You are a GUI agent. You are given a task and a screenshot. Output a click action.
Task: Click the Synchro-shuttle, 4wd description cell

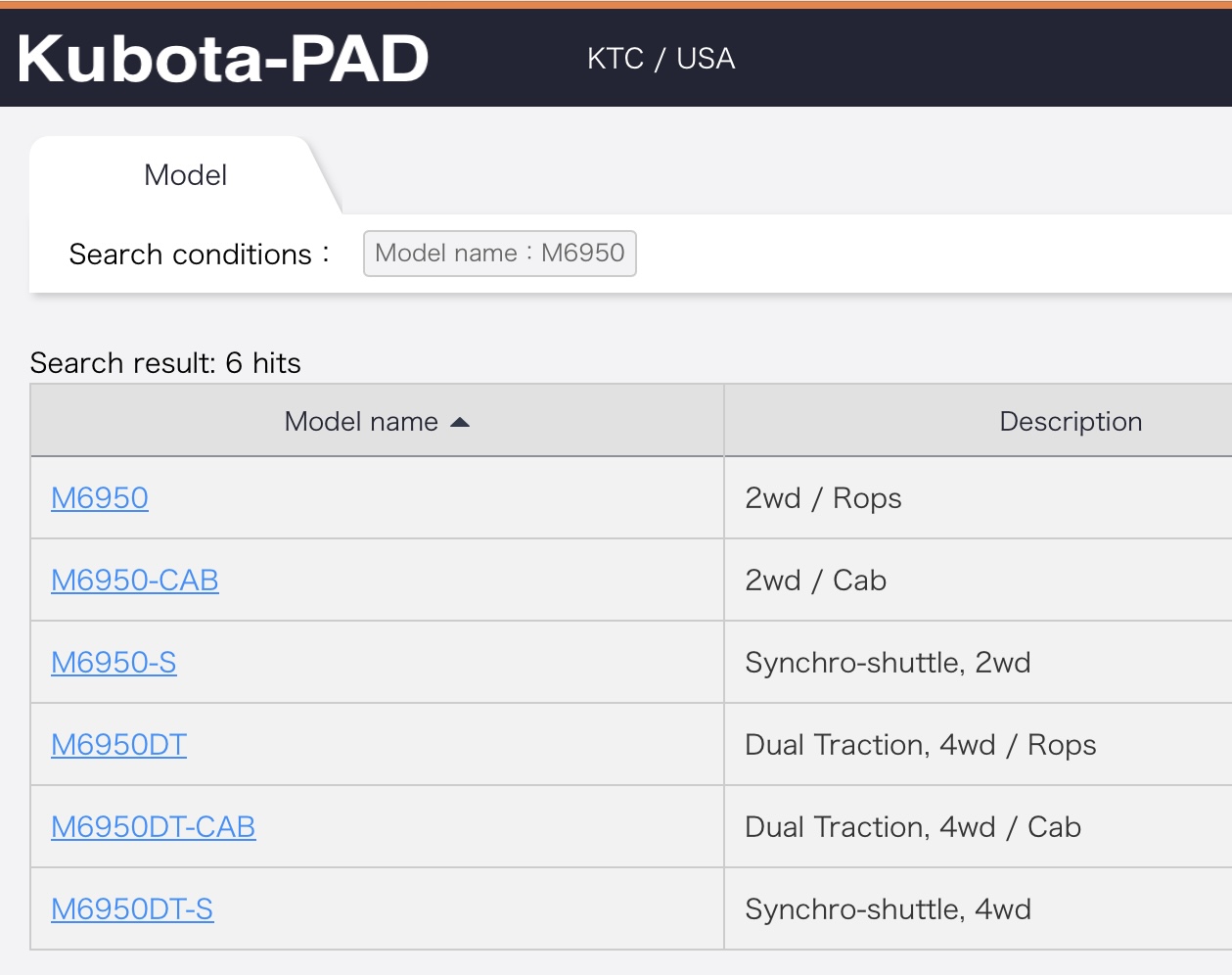click(888, 909)
